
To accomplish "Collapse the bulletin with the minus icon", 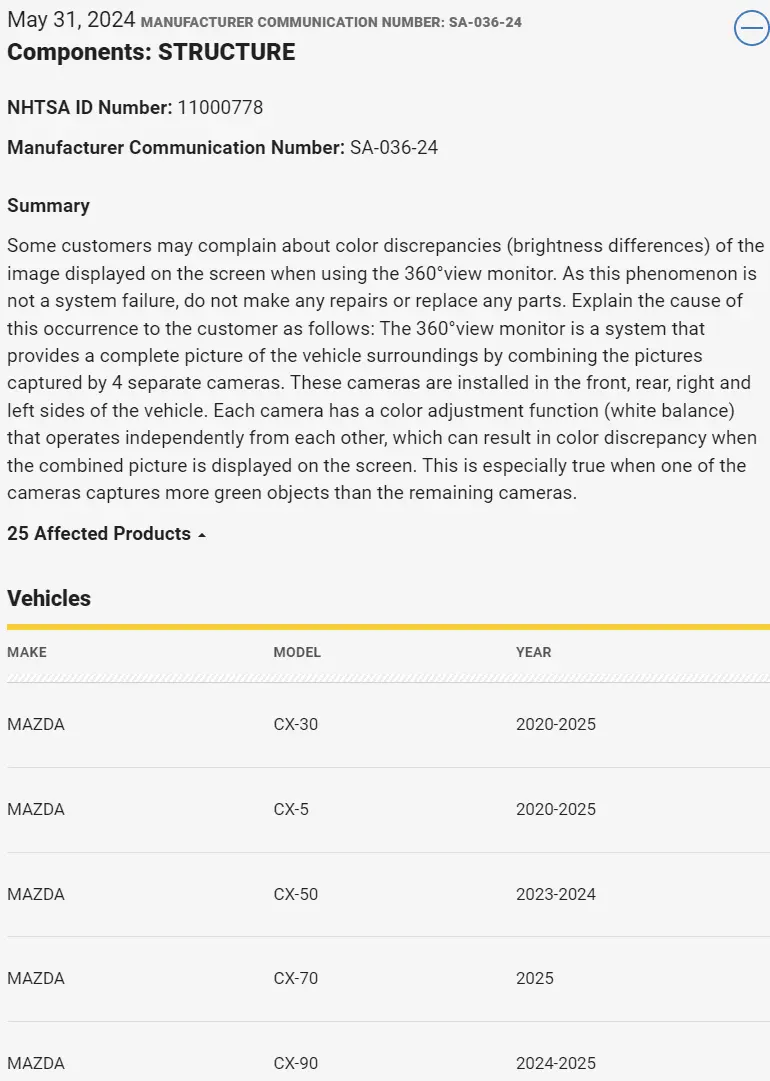I will pos(751,29).
